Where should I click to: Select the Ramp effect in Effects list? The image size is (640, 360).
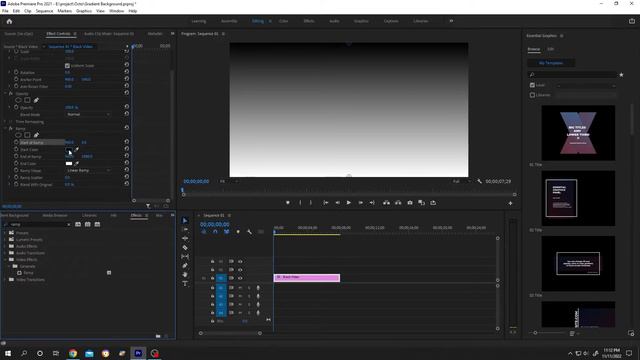(29, 273)
